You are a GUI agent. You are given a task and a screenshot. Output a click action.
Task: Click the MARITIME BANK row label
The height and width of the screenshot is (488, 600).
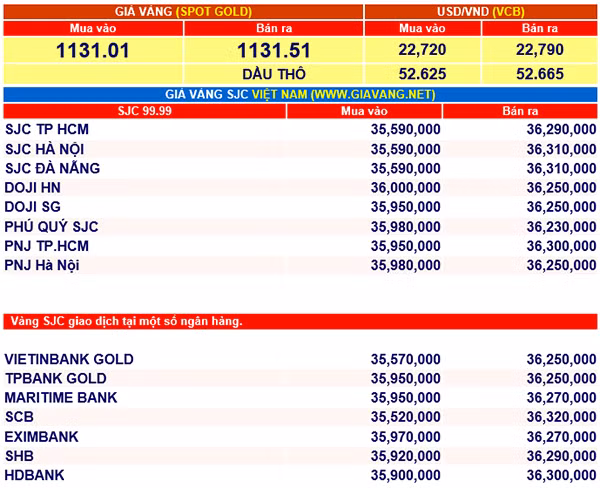61,397
